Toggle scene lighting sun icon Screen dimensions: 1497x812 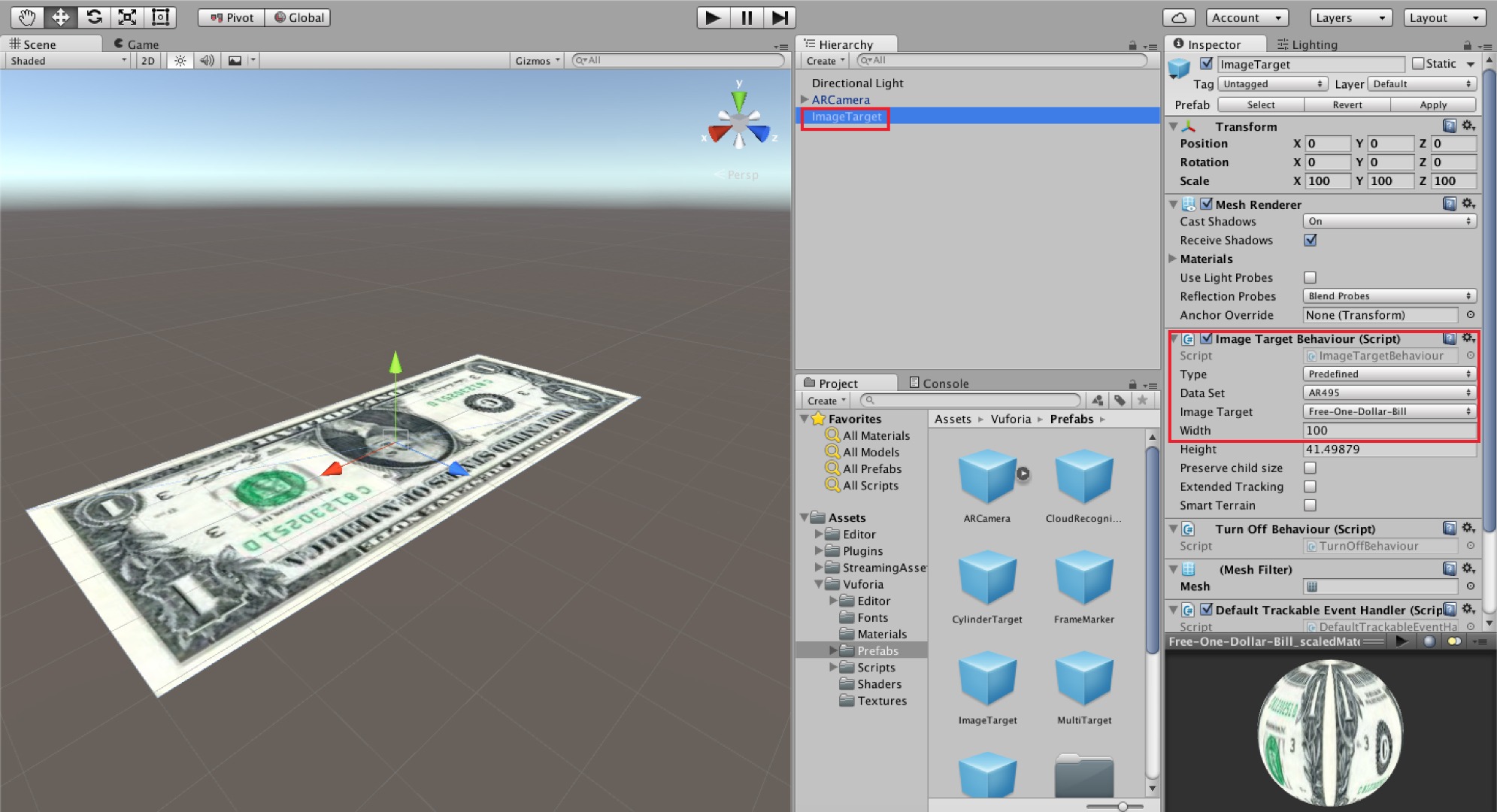click(180, 61)
